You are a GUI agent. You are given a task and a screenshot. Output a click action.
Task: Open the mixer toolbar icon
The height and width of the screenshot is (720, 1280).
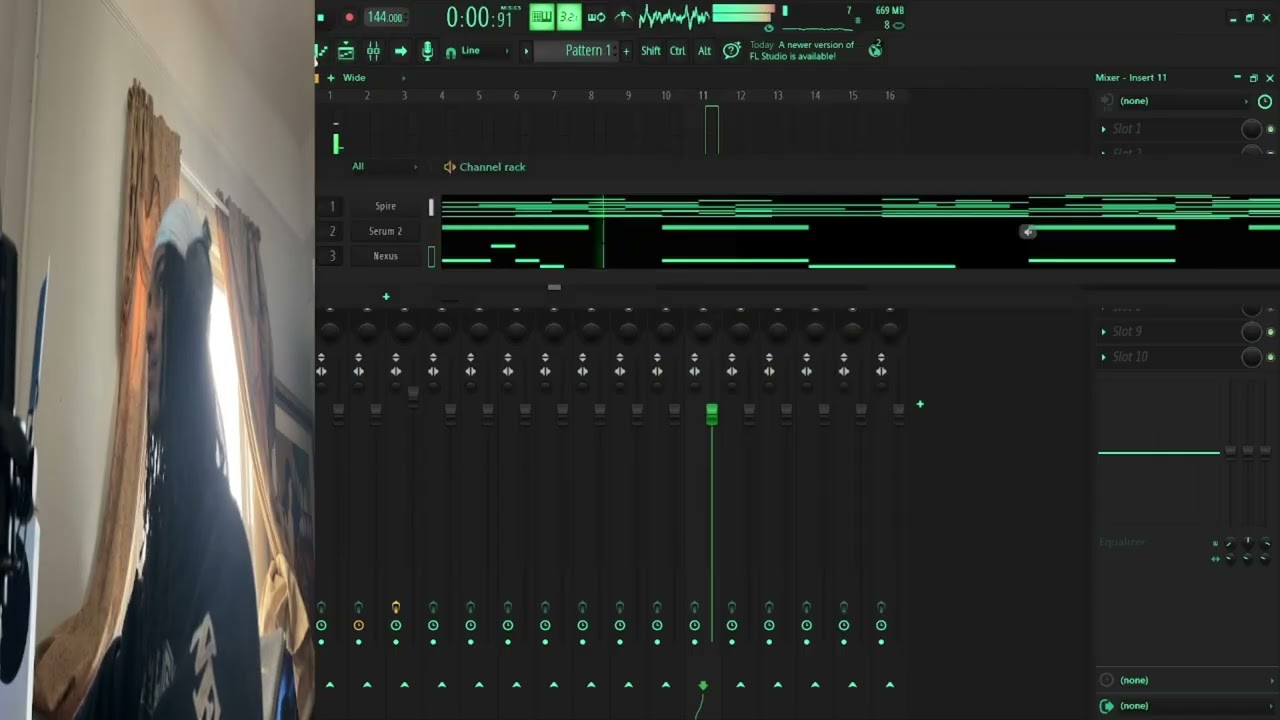(373, 51)
